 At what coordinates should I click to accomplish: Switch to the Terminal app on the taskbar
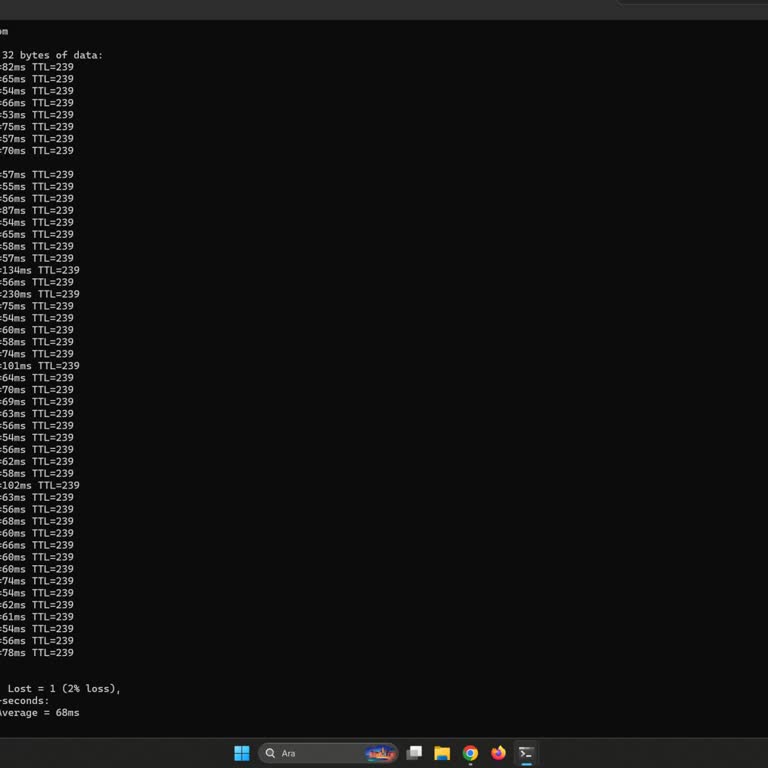point(526,753)
